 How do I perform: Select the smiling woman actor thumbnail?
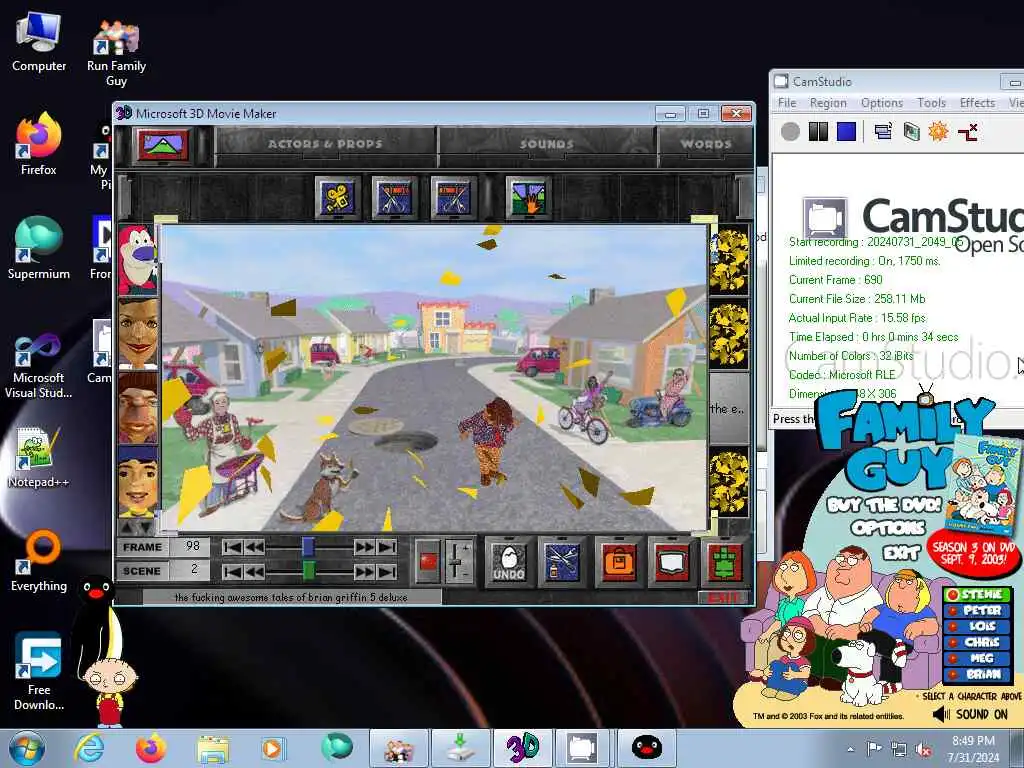coord(138,333)
